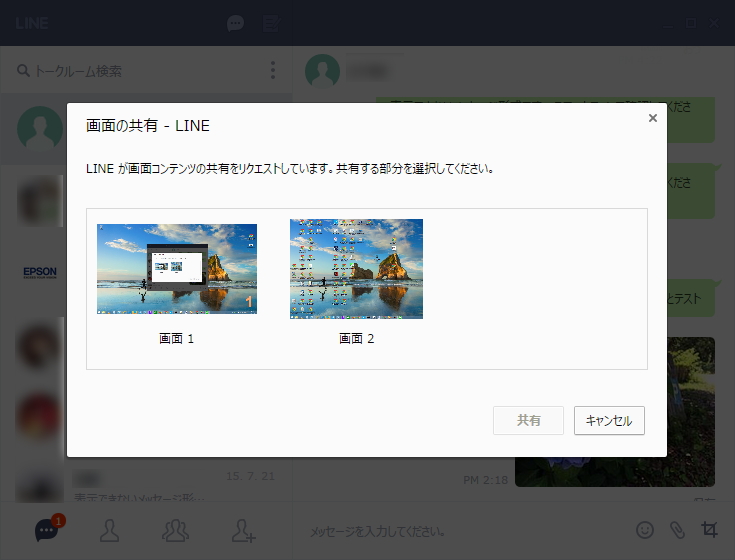Open the chat list more options menu
This screenshot has height=560, width=735.
[x=273, y=70]
